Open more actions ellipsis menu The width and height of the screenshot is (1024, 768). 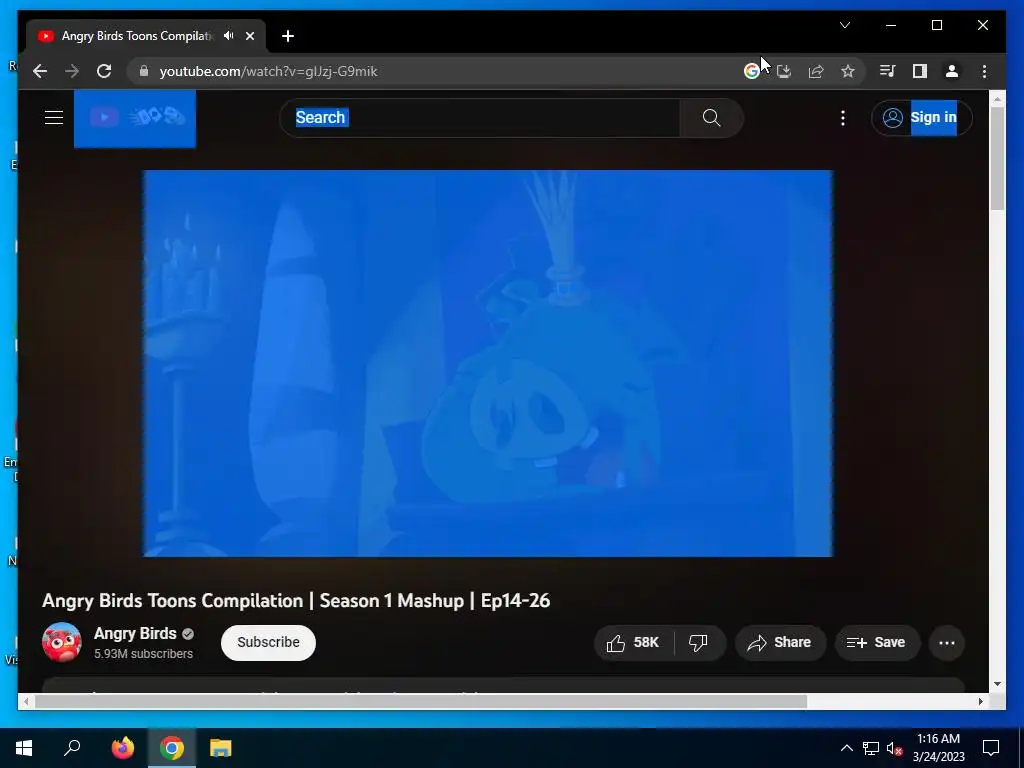tap(946, 643)
